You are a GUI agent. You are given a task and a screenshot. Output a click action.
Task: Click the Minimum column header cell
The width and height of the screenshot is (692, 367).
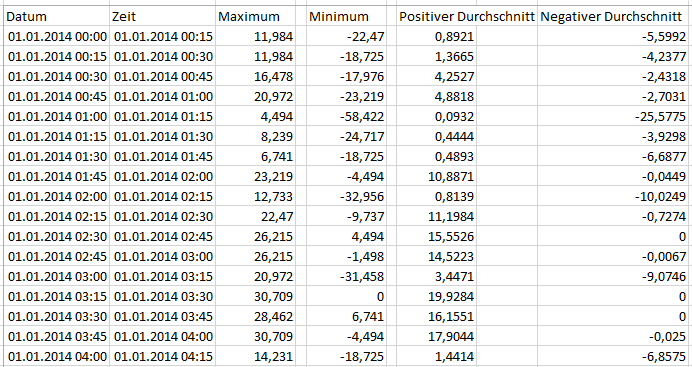[346, 17]
